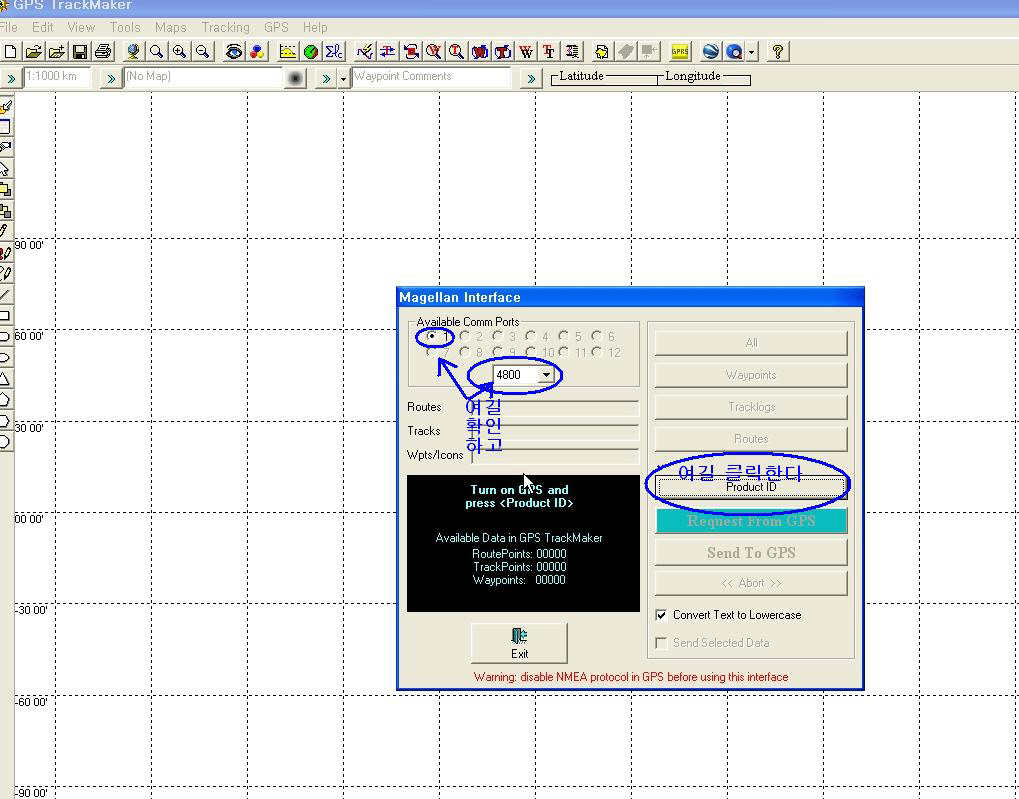The image size is (1019, 799).
Task: Click the All transfer button
Action: [x=751, y=343]
